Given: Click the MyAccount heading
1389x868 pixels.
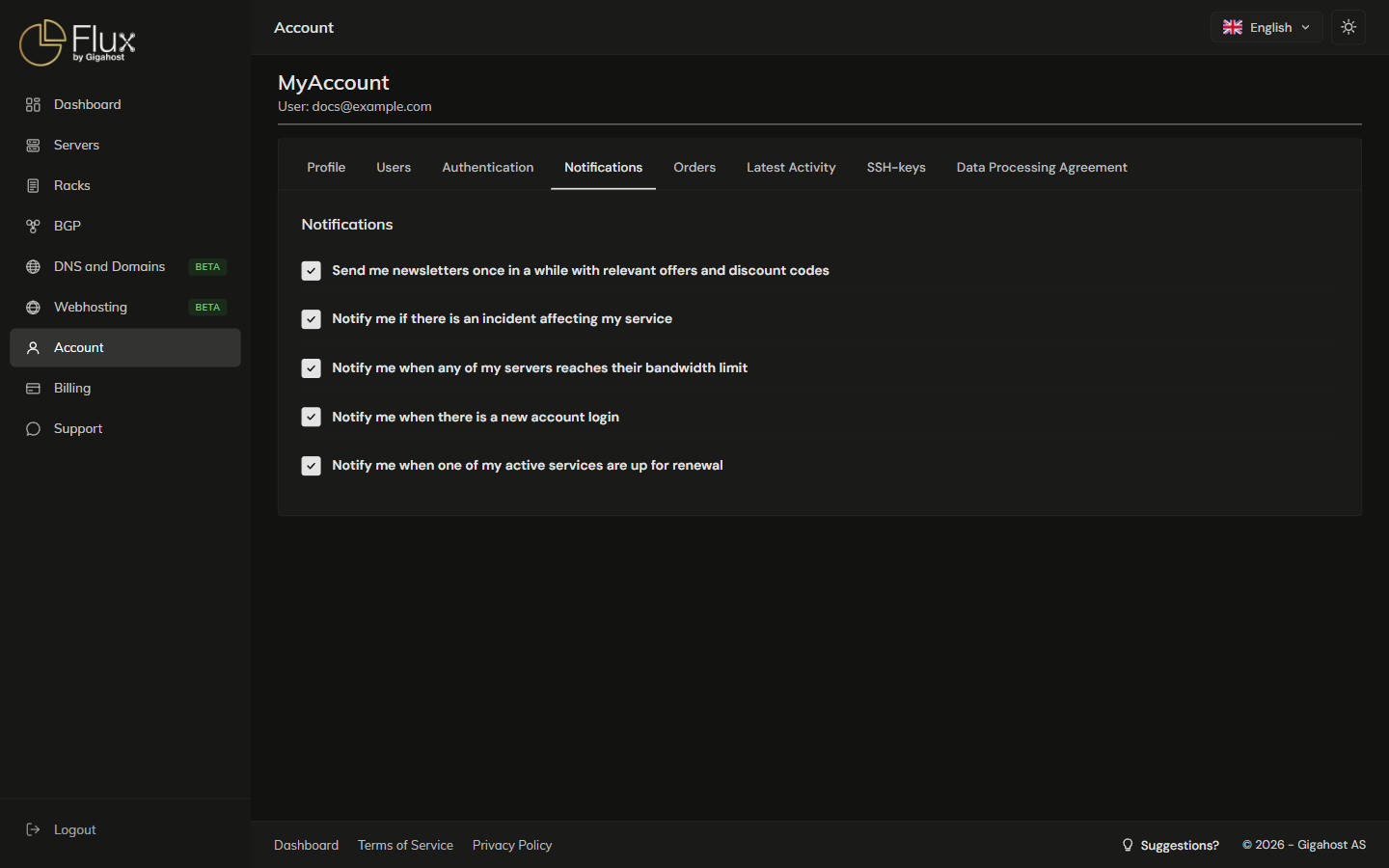Looking at the screenshot, I should pos(334,83).
